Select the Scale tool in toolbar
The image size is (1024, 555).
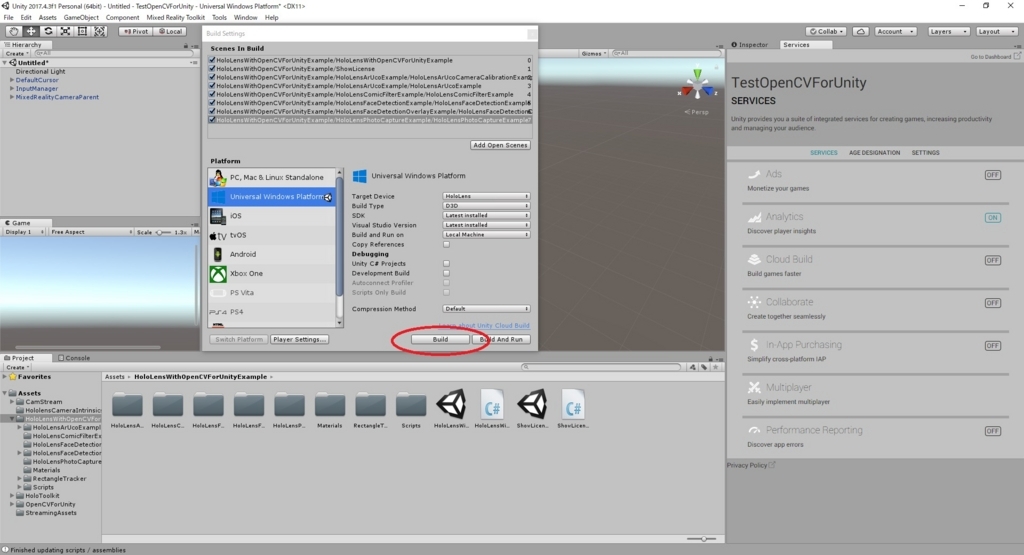[x=65, y=31]
